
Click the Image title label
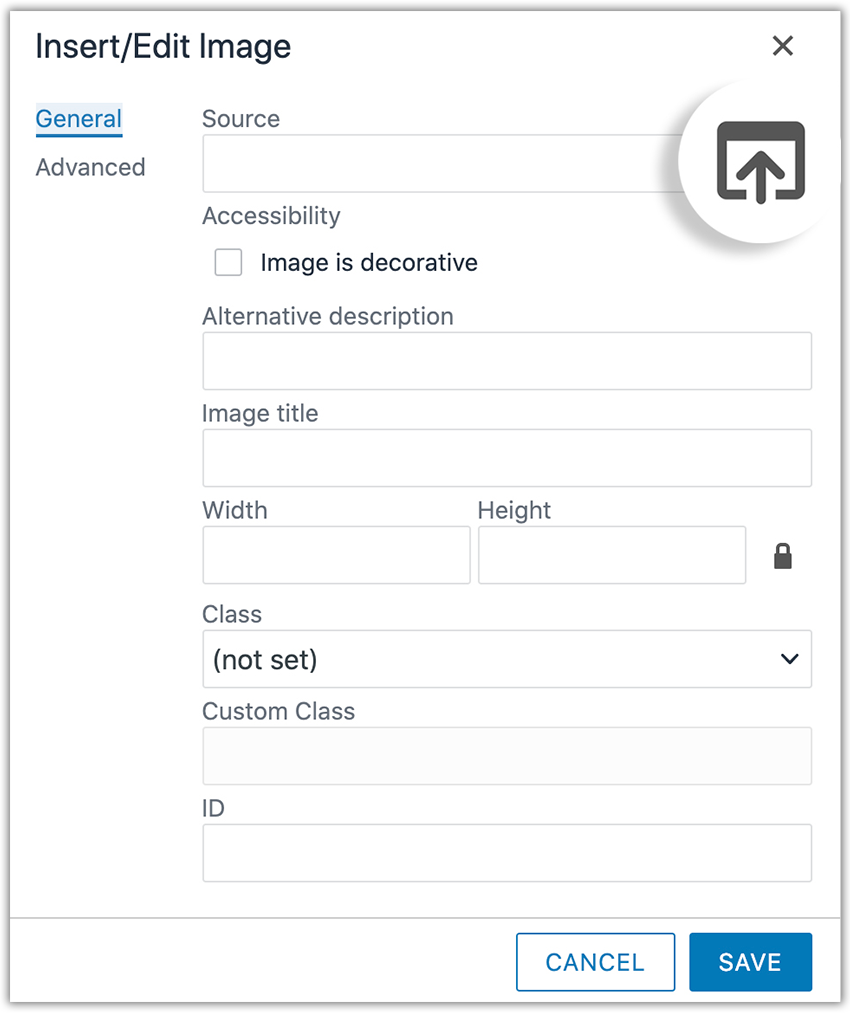click(x=260, y=414)
